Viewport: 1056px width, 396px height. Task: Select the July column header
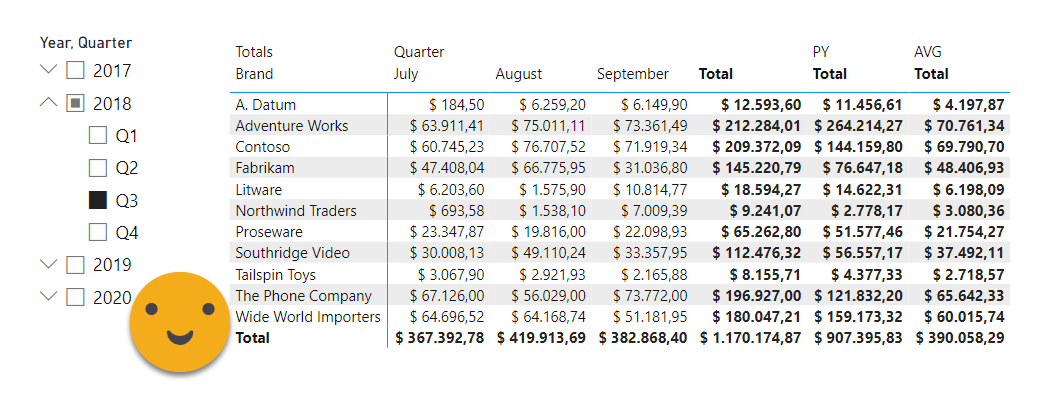(x=406, y=74)
